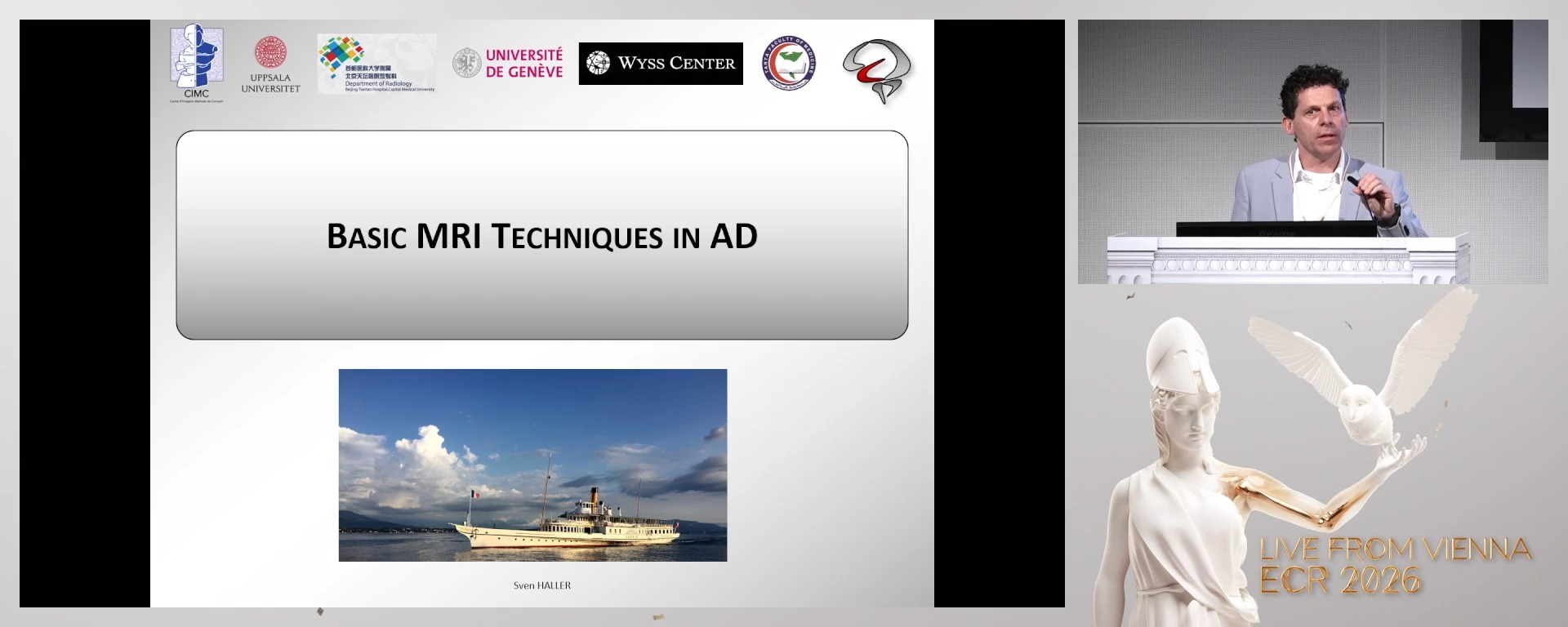Screen dimensions: 1568x627
Task: Click the CIMC logo on the slide
Action: coord(196,61)
